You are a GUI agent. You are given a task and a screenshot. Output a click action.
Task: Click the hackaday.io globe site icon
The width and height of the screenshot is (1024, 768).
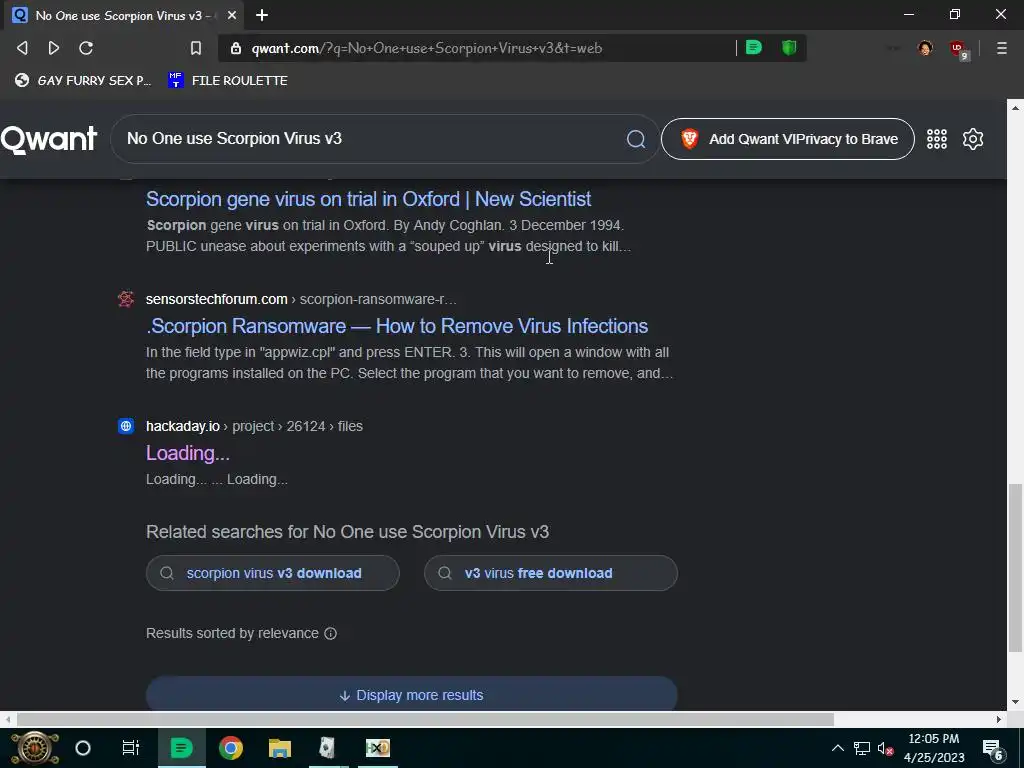coord(125,426)
